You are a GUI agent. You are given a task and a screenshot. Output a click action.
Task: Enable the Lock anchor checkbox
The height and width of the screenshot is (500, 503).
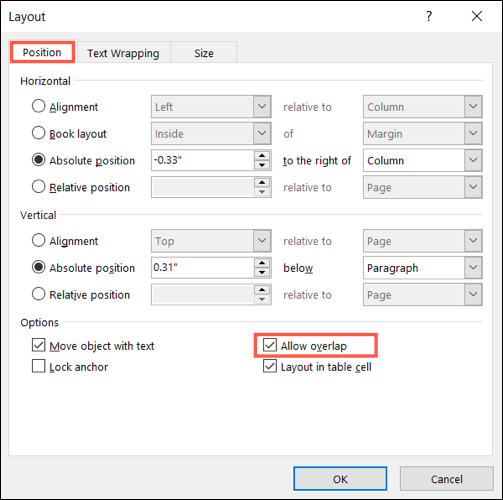click(39, 366)
